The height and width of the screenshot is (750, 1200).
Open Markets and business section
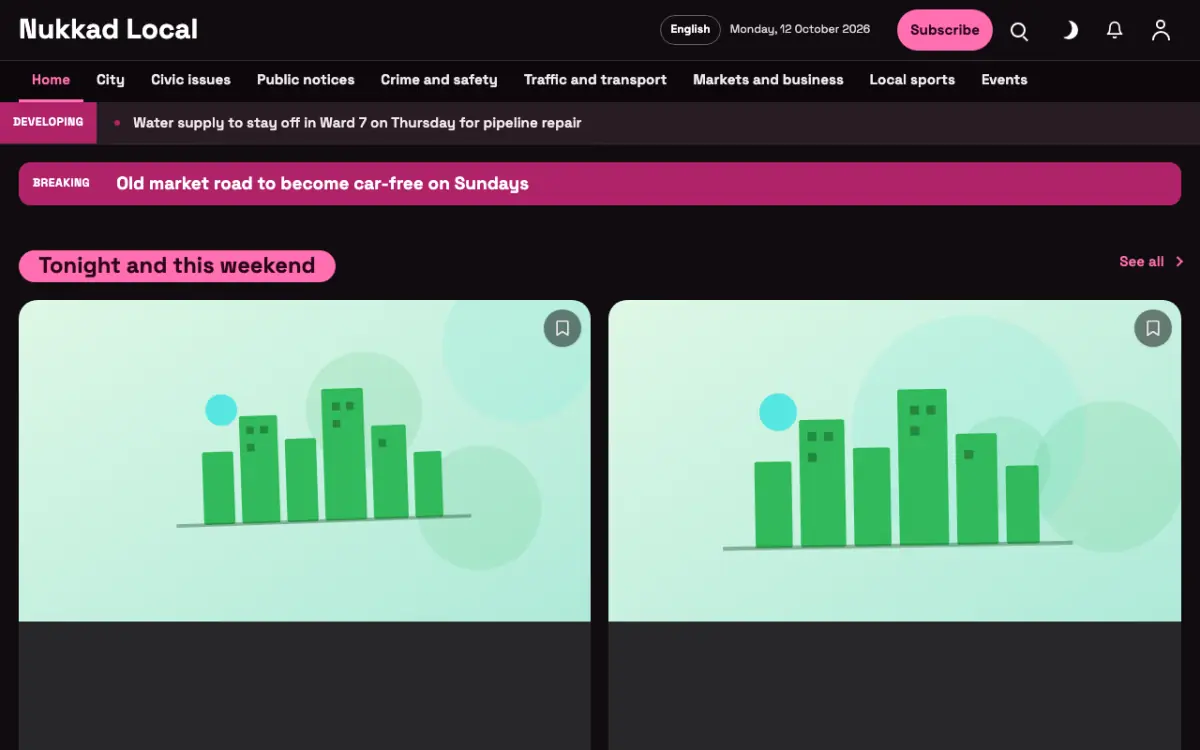768,80
